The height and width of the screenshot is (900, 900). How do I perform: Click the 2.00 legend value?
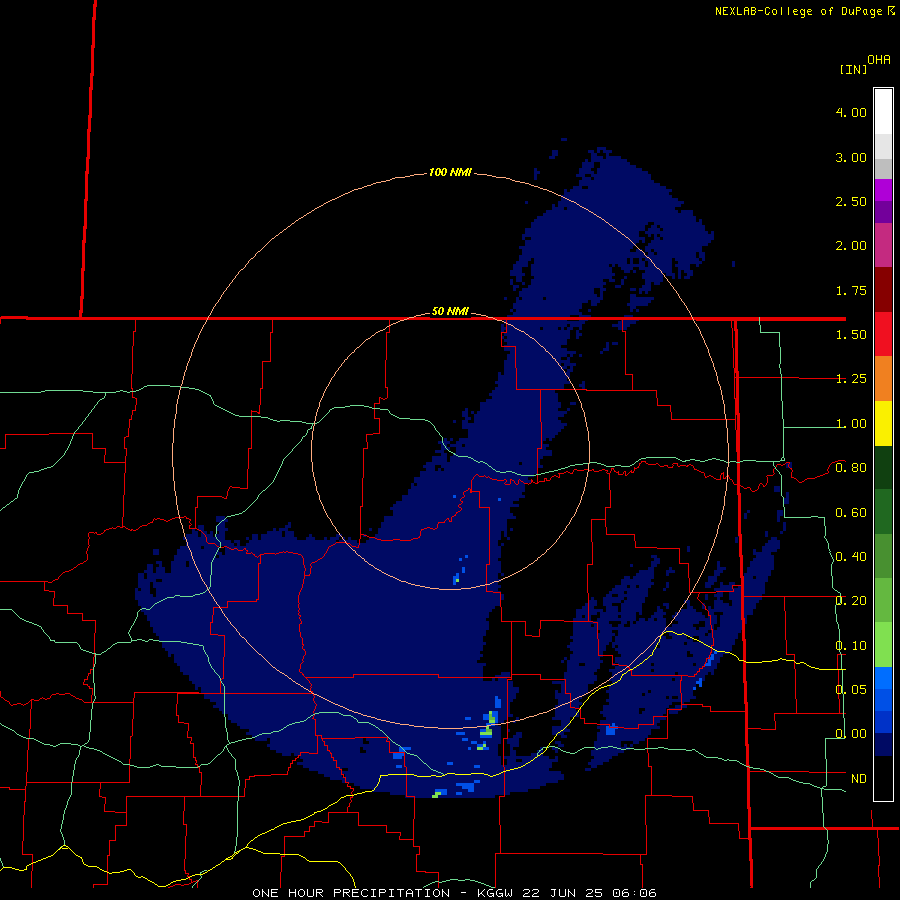point(851,246)
